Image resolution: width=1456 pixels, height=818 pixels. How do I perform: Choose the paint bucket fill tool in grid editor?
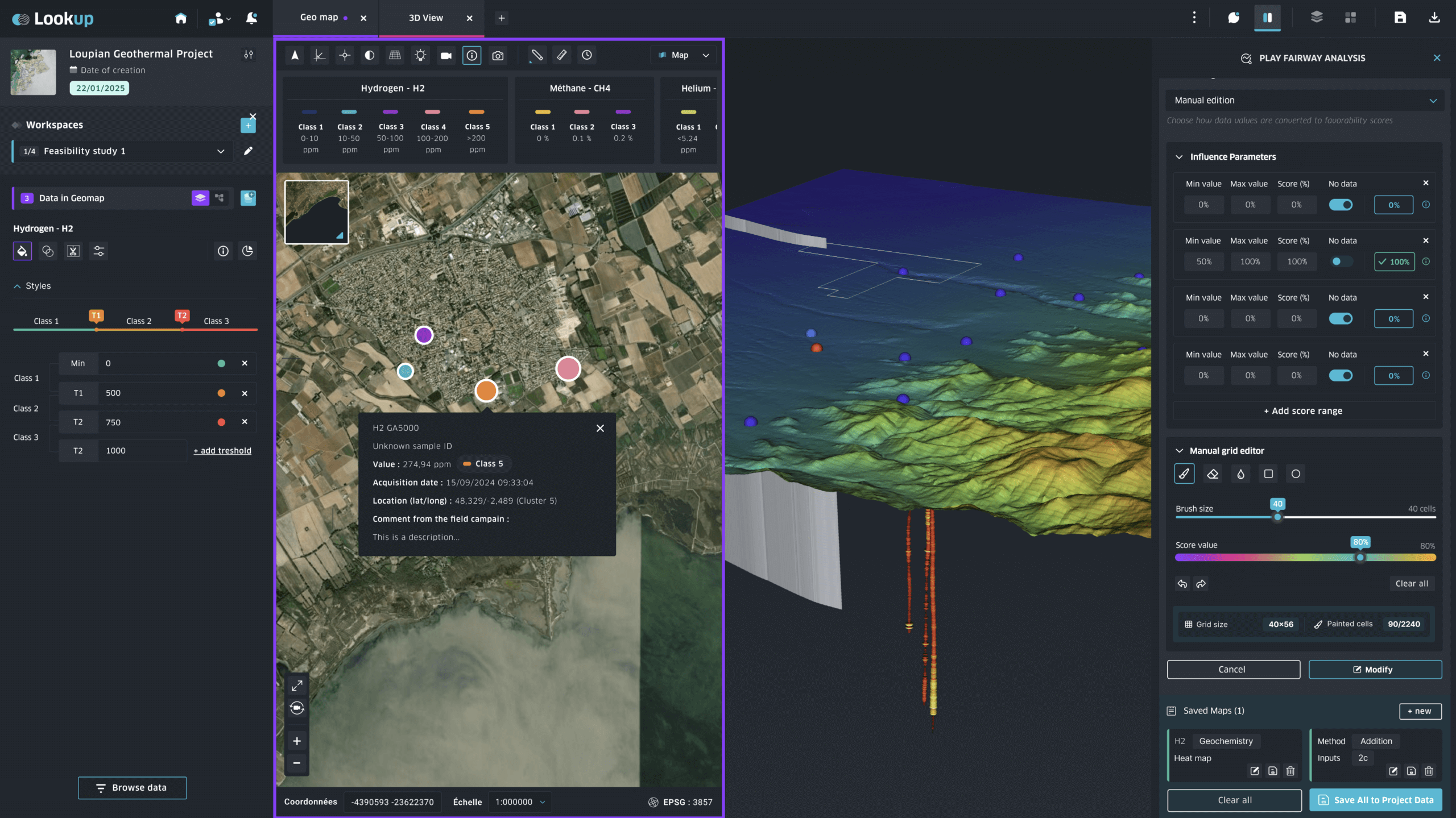tap(1240, 474)
